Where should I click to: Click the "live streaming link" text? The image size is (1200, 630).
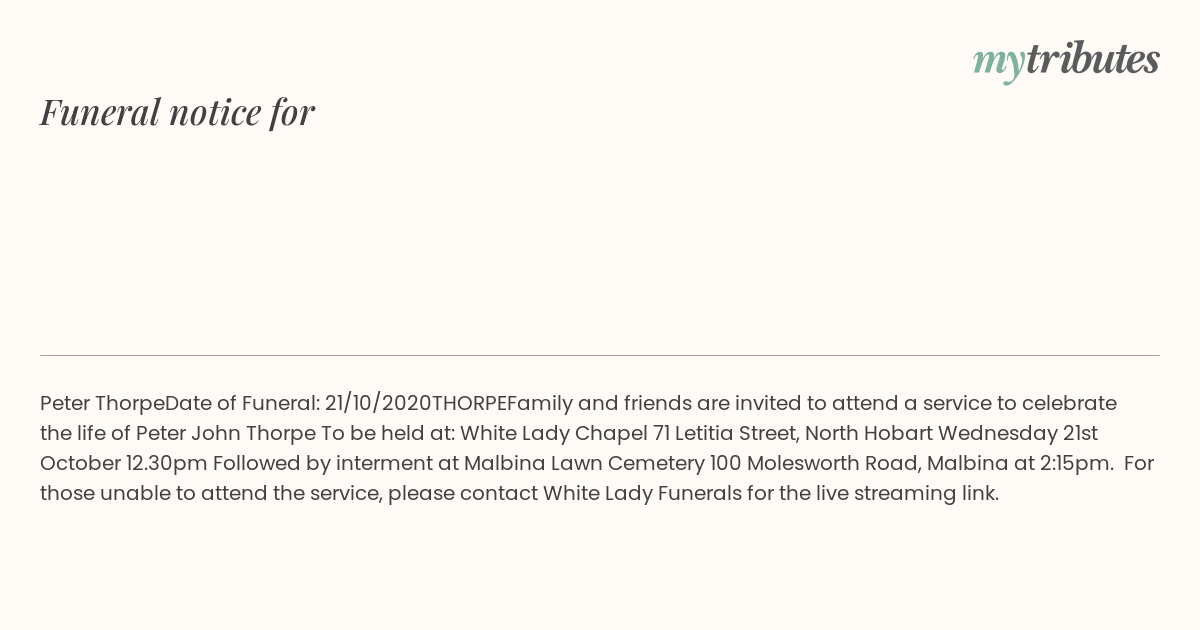(x=904, y=493)
